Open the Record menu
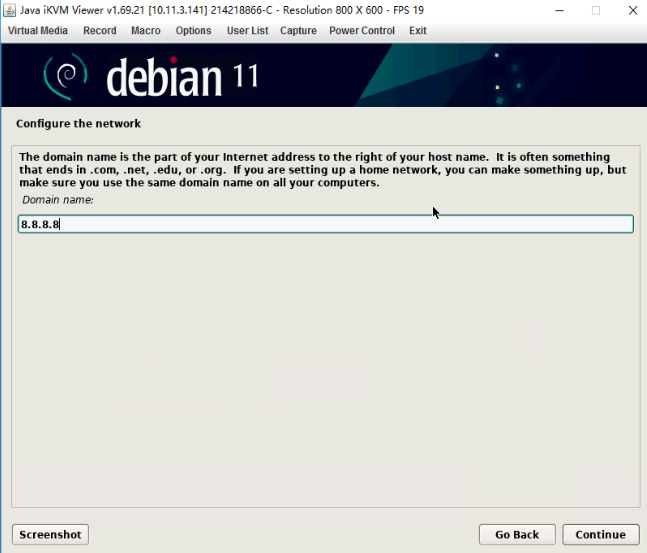This screenshot has width=647, height=553. 100,31
